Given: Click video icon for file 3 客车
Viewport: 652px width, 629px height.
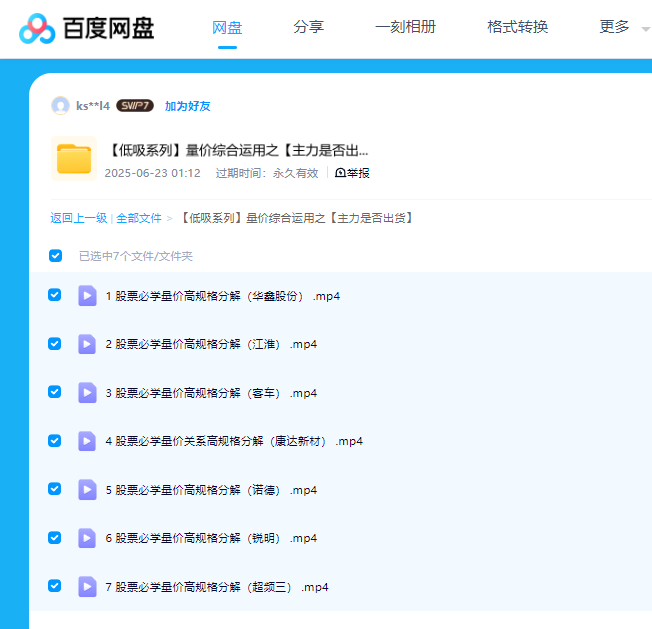Looking at the screenshot, I should tap(87, 393).
